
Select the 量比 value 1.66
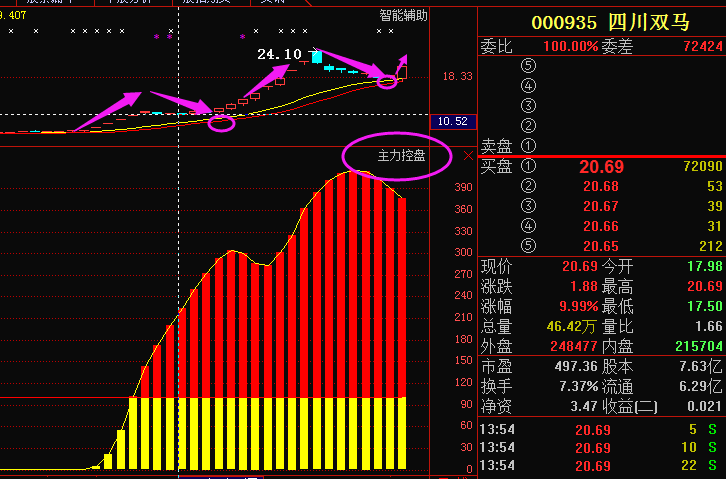tap(708, 326)
